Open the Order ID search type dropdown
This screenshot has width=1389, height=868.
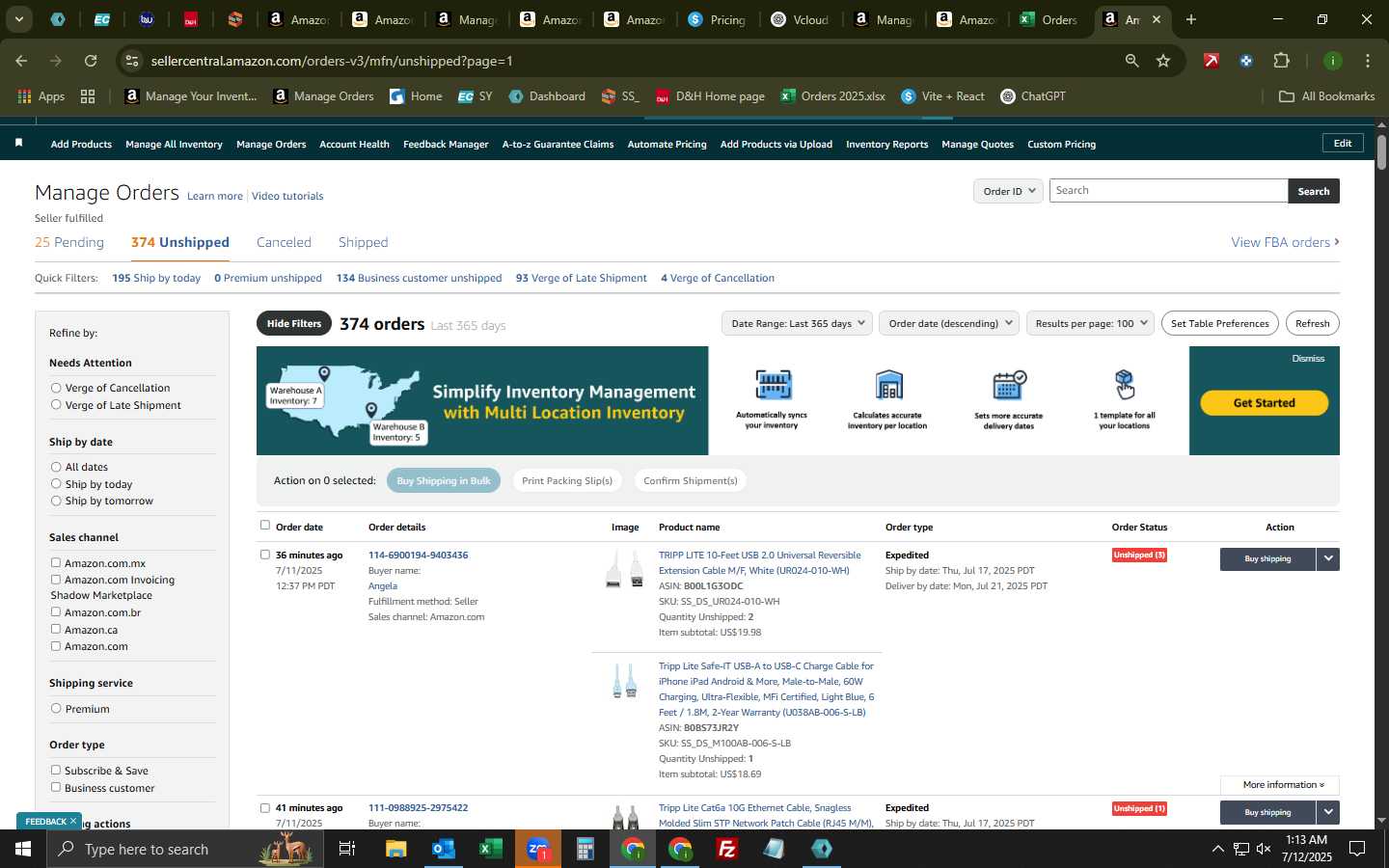(x=1008, y=191)
